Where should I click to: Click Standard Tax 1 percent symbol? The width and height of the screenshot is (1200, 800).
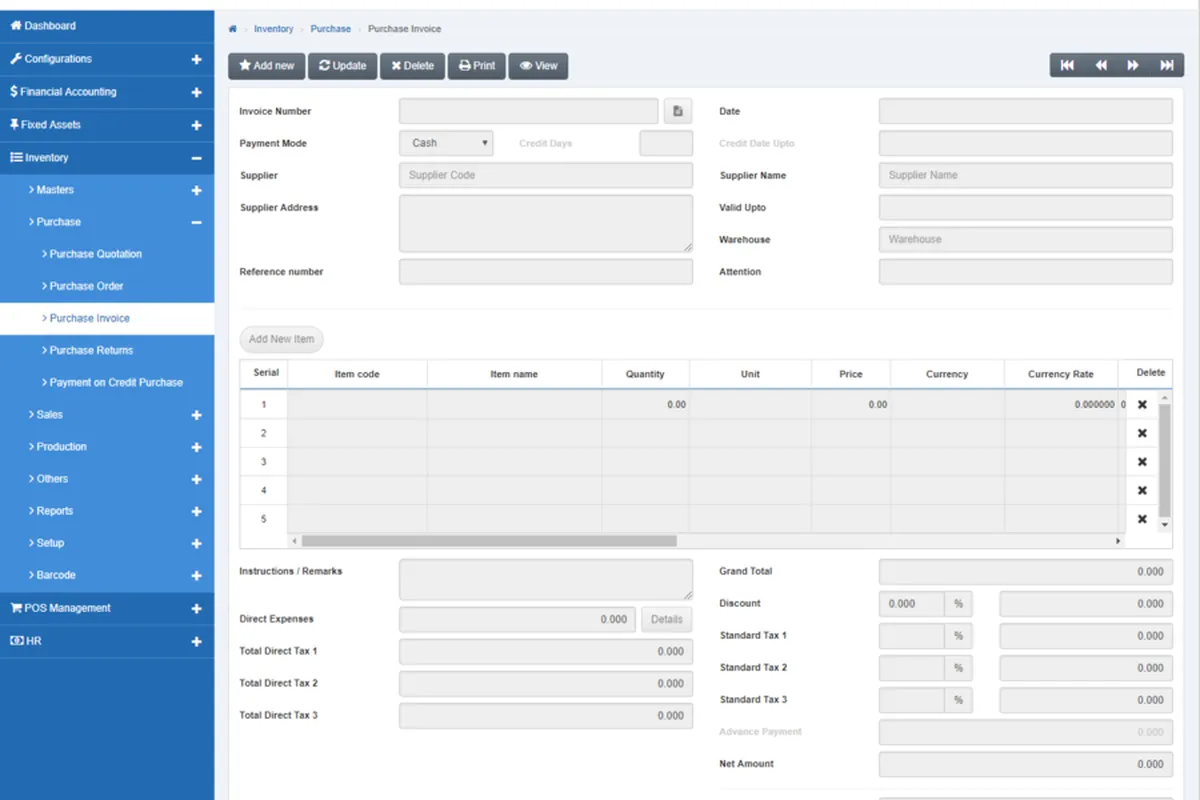[958, 636]
